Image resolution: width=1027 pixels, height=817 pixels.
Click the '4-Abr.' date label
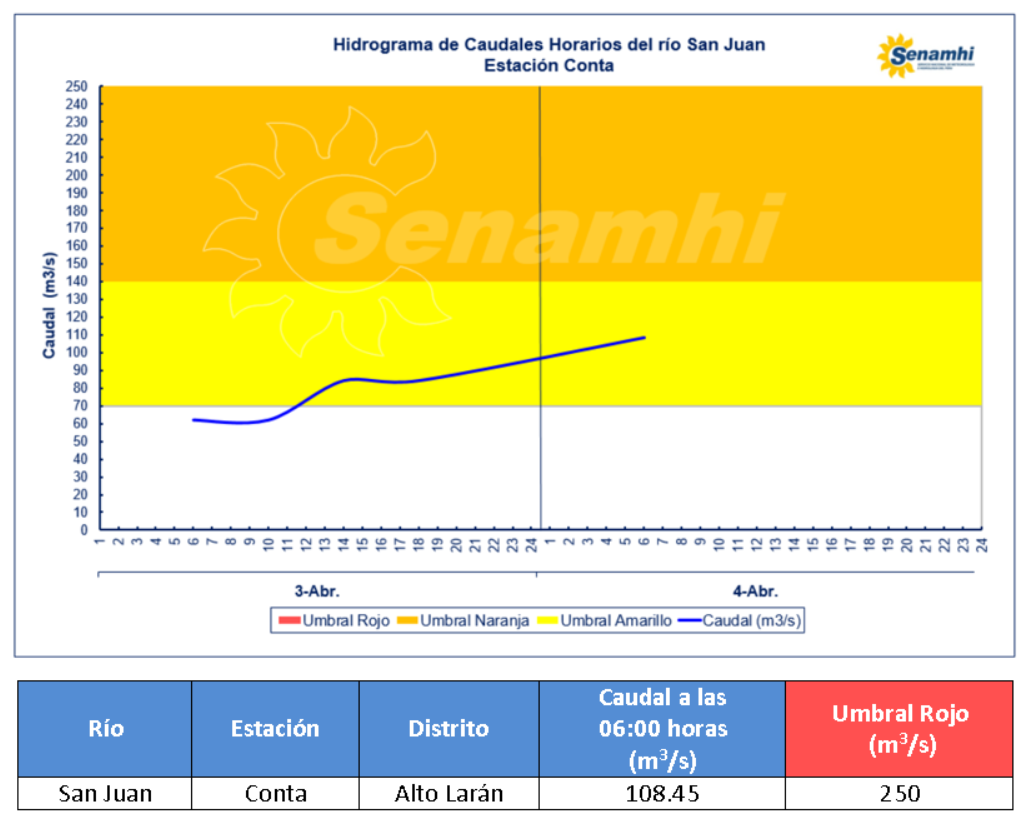(x=755, y=591)
